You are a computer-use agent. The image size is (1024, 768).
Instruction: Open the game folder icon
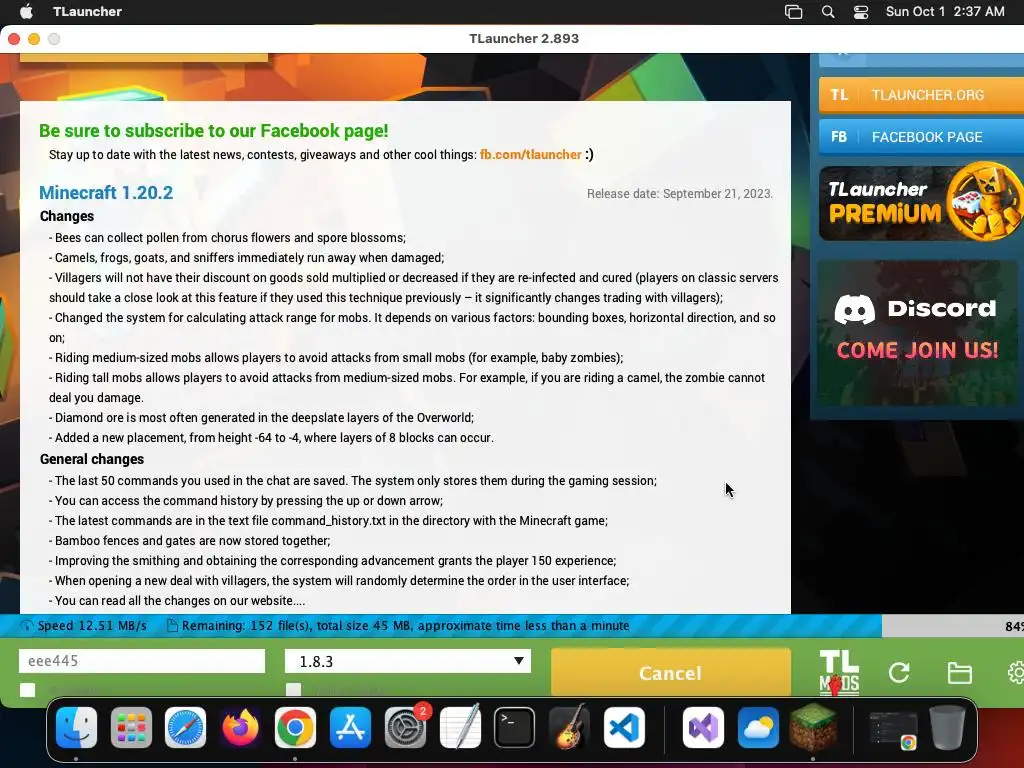click(x=959, y=673)
